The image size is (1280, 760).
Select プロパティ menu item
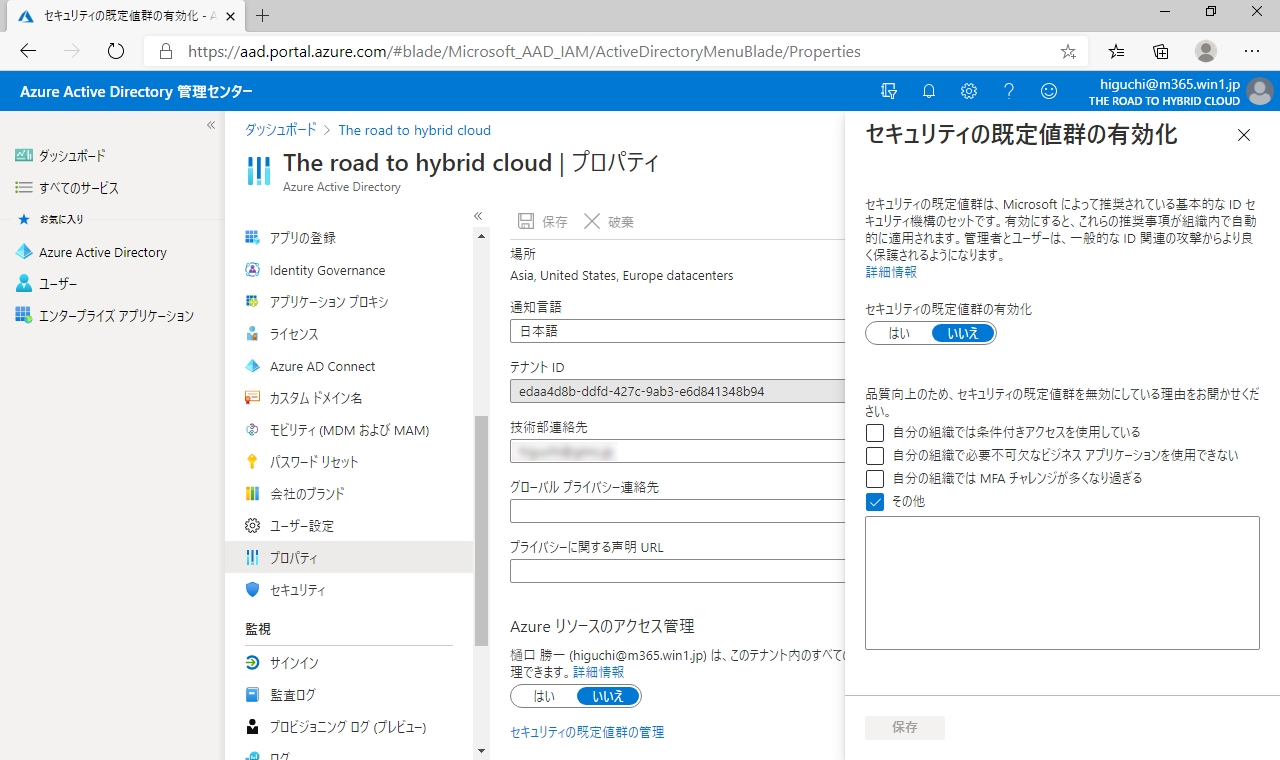[349, 558]
